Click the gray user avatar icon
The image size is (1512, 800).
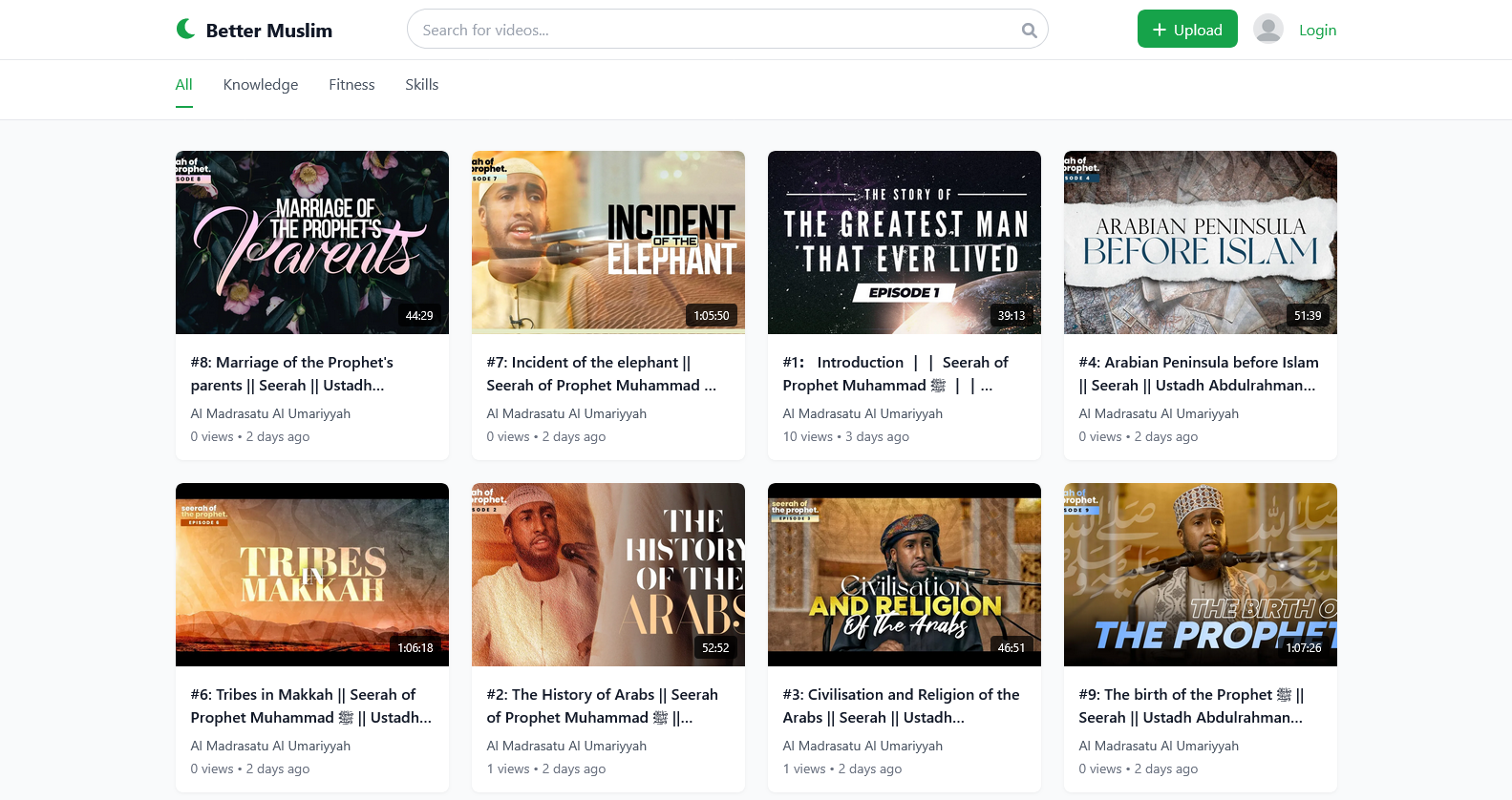tap(1267, 30)
